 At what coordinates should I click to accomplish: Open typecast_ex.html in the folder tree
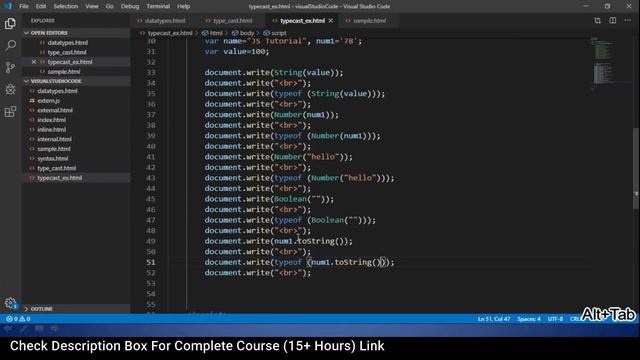pos(60,178)
